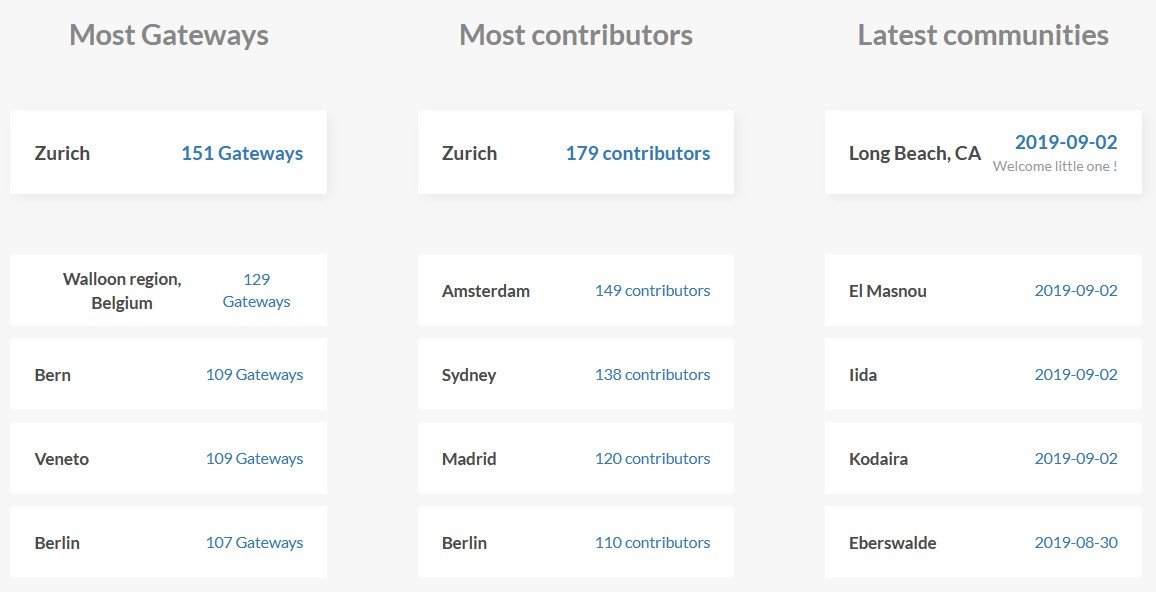
Task: Open Sydney 138 contributors card
Action: [x=576, y=375]
